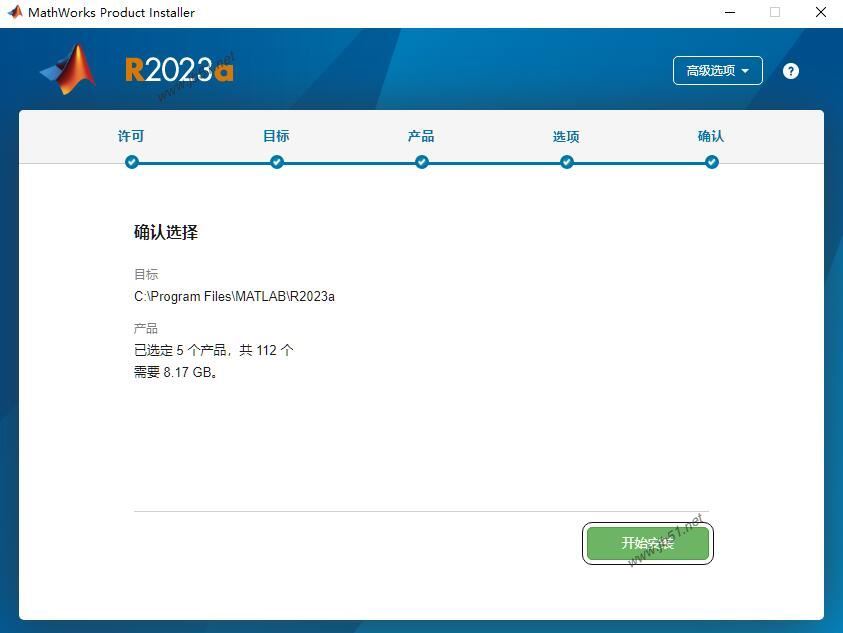Image resolution: width=843 pixels, height=633 pixels.
Task: Click the 开始安装 button
Action: click(x=648, y=543)
